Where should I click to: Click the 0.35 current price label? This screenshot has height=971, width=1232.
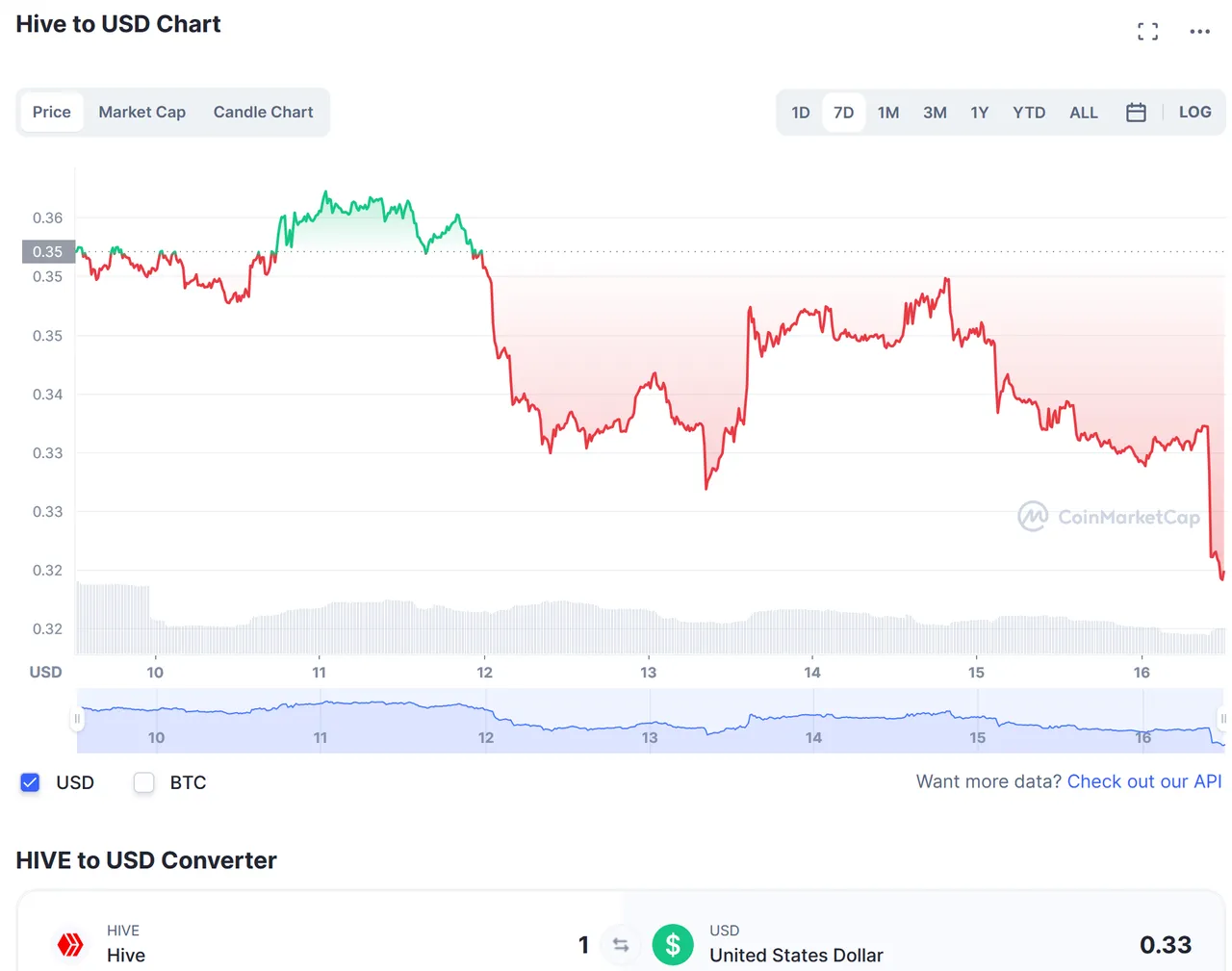point(48,252)
